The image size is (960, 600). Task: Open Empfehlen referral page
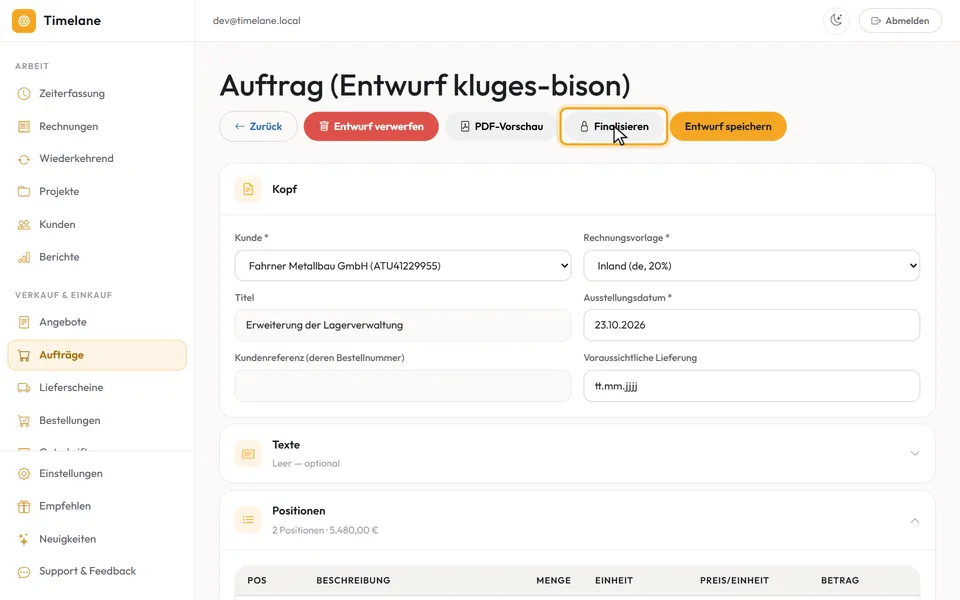click(97, 506)
